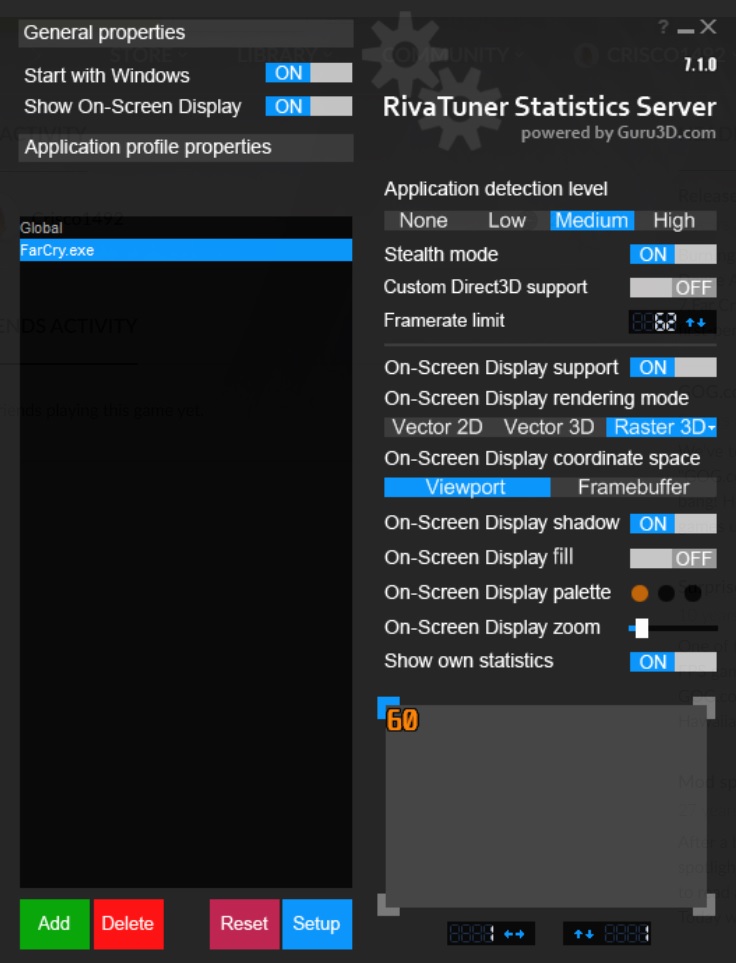736x963 pixels.
Task: Choose Vector 2D rendering mode
Action: click(437, 427)
